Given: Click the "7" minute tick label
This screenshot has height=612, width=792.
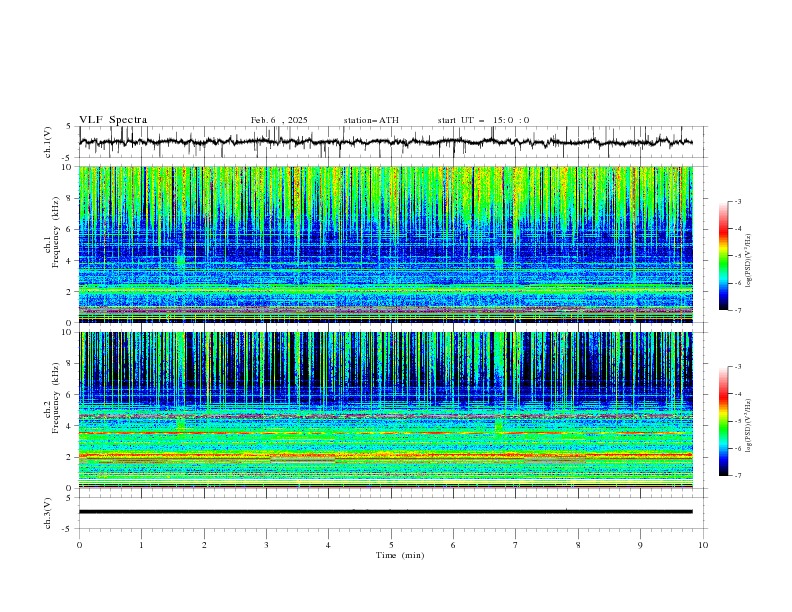Looking at the screenshot, I should [x=516, y=545].
